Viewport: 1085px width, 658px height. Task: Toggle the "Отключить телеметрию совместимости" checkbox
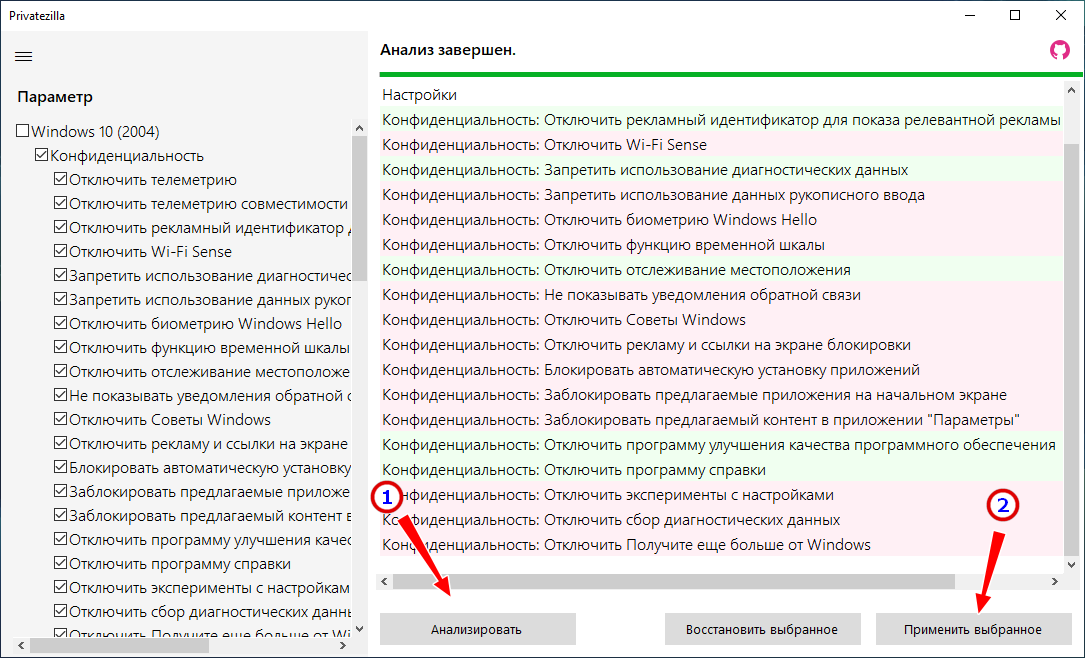tap(60, 203)
